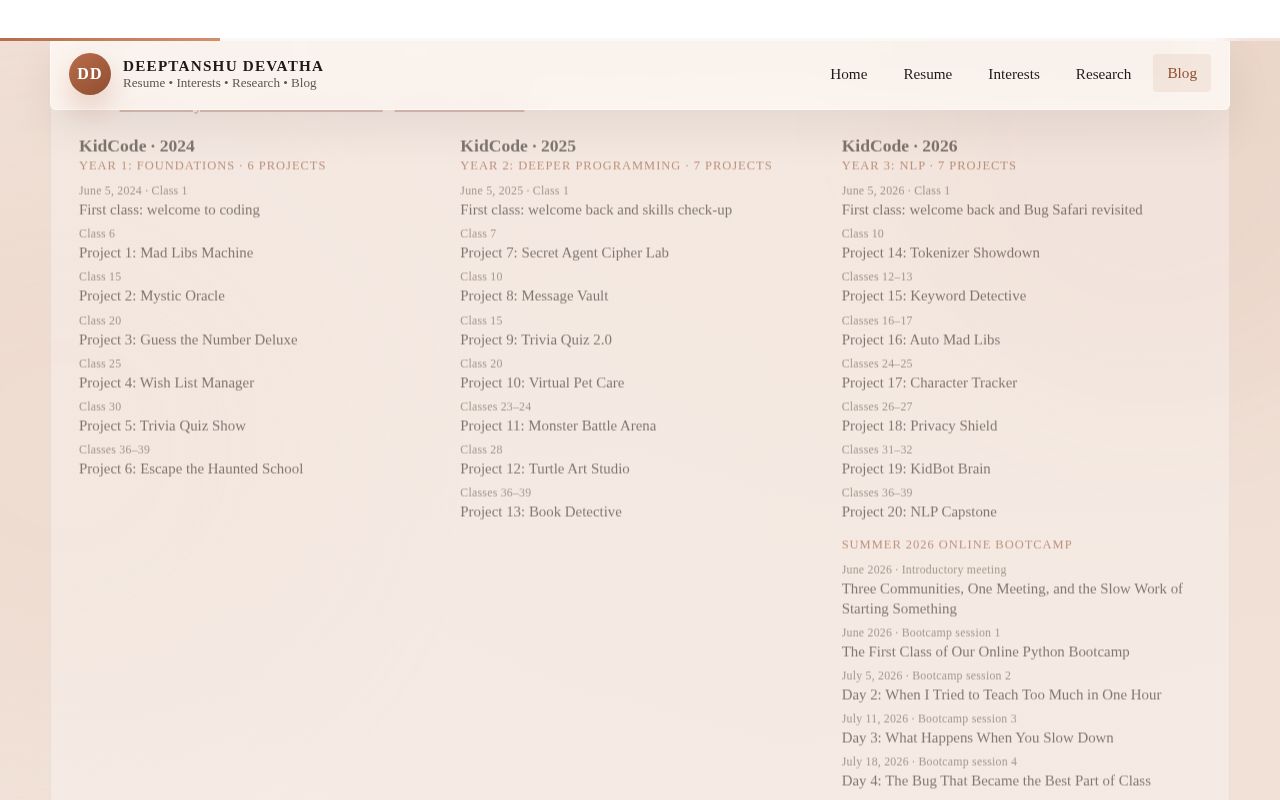Read 'The First Class of Our Online Python Bootcamp'
Viewport: 1280px width, 800px height.
pos(985,652)
